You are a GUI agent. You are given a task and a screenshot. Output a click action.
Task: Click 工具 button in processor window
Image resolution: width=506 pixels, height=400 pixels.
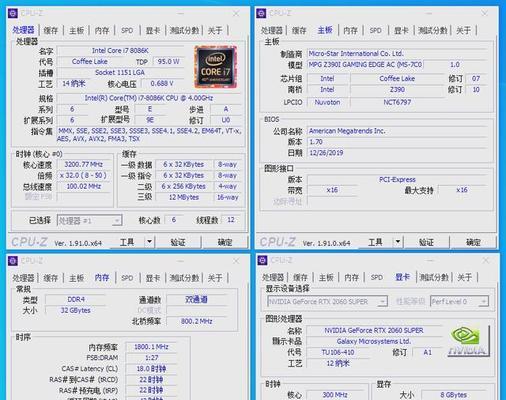pyautogui.click(x=127, y=242)
